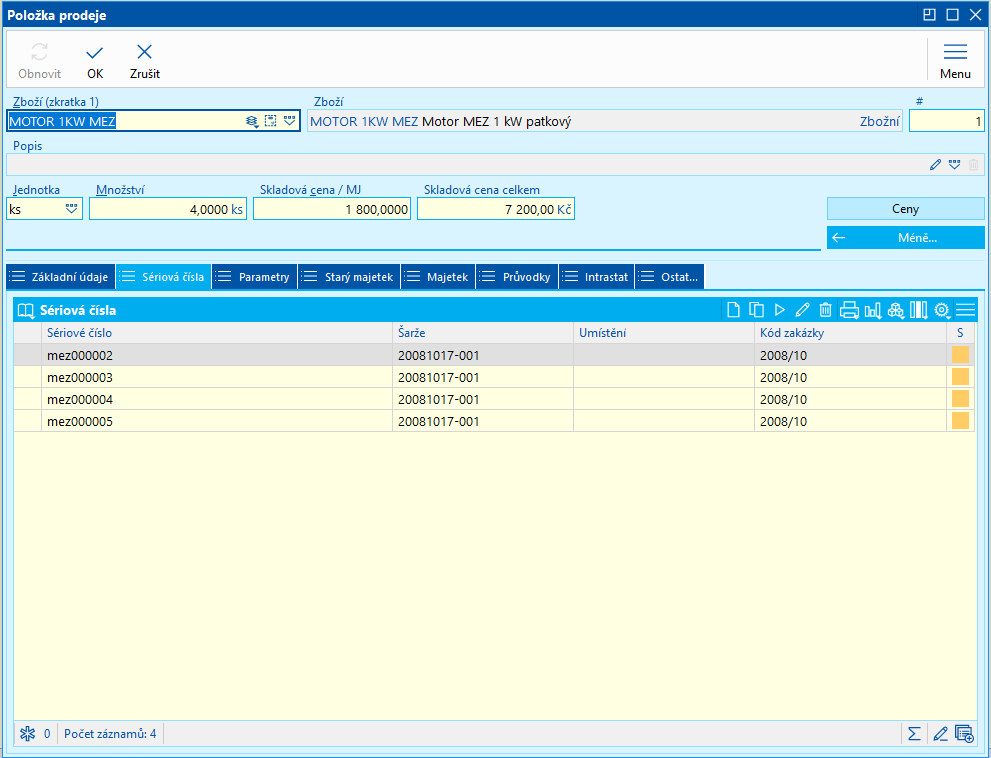Image resolution: width=991 pixels, height=758 pixels.
Task: Click the pencil edit icon in serial numbers toolbar
Action: pos(802,310)
